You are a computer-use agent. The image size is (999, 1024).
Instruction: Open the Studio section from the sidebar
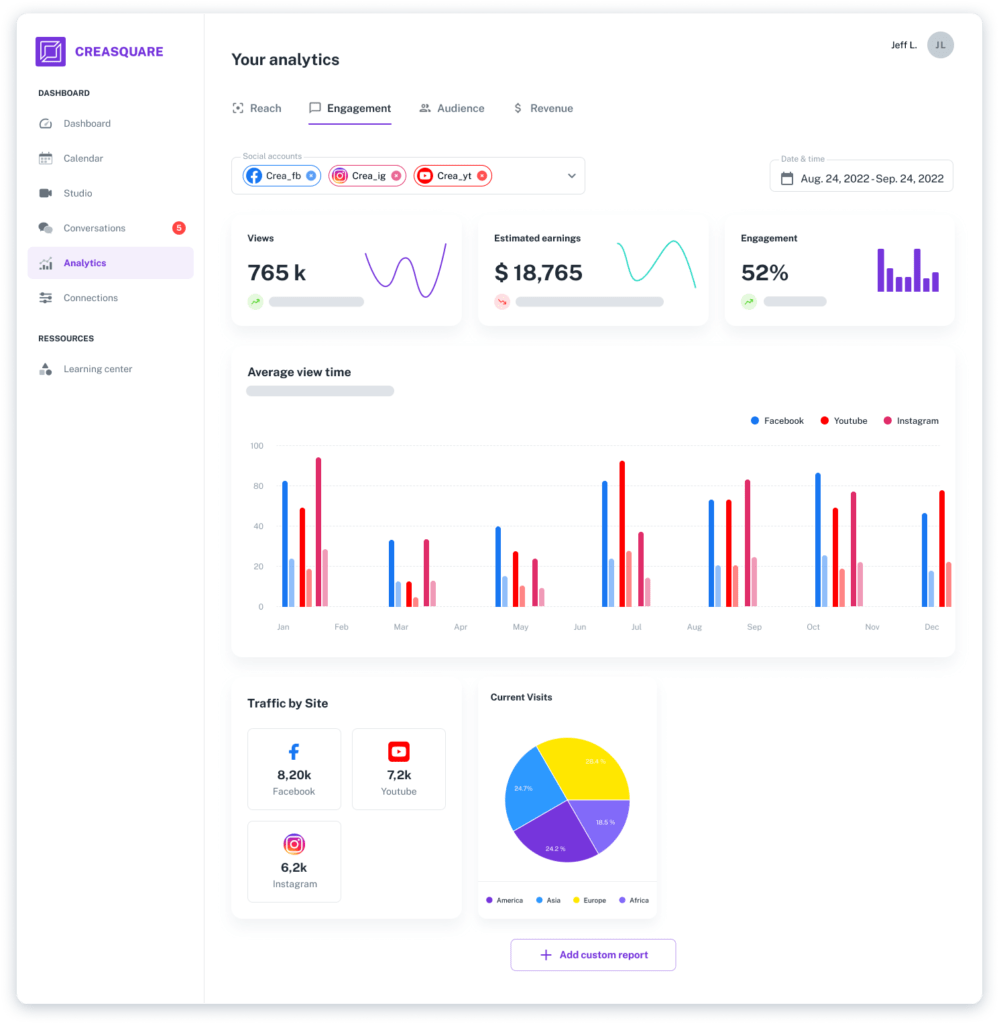(x=47, y=193)
